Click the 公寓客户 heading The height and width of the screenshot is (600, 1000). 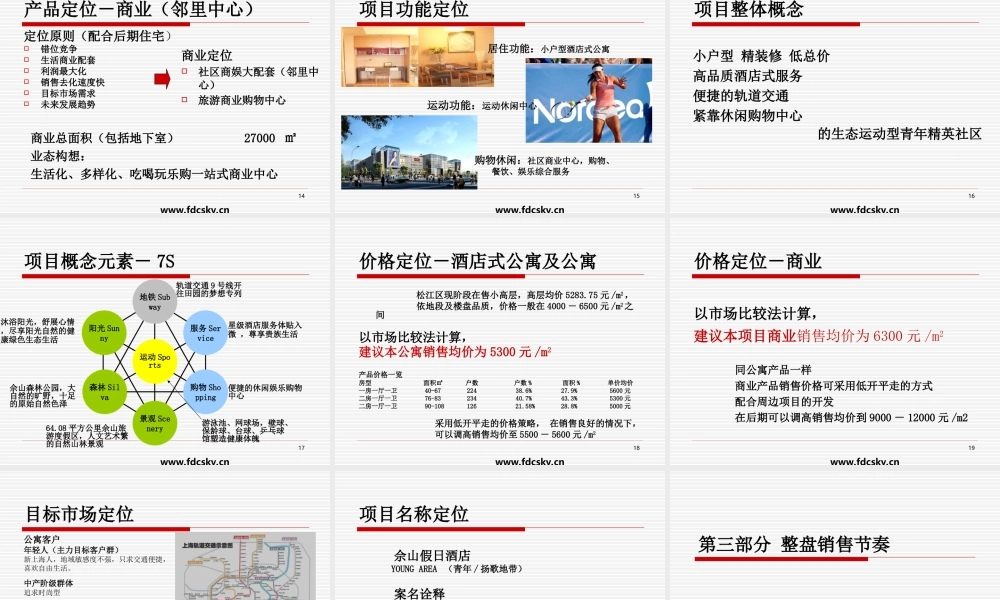coord(41,539)
